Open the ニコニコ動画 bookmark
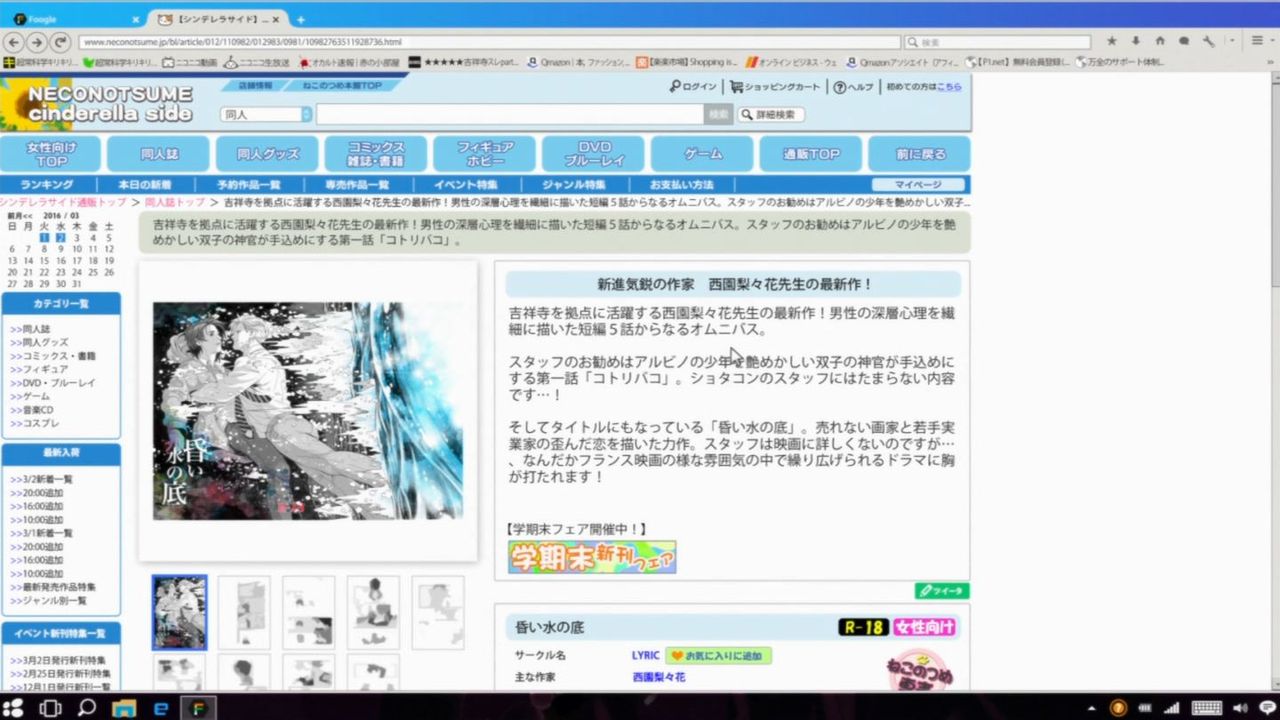 [x=189, y=62]
